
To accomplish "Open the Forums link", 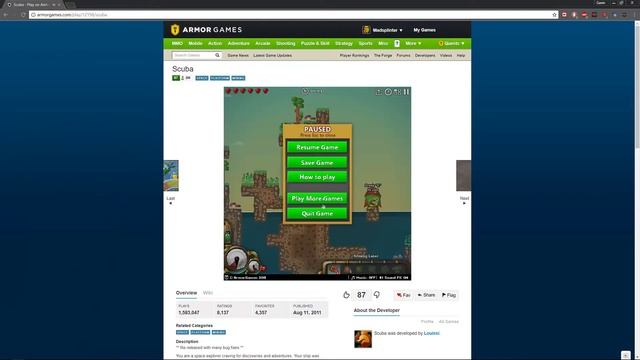I will click(x=403, y=56).
